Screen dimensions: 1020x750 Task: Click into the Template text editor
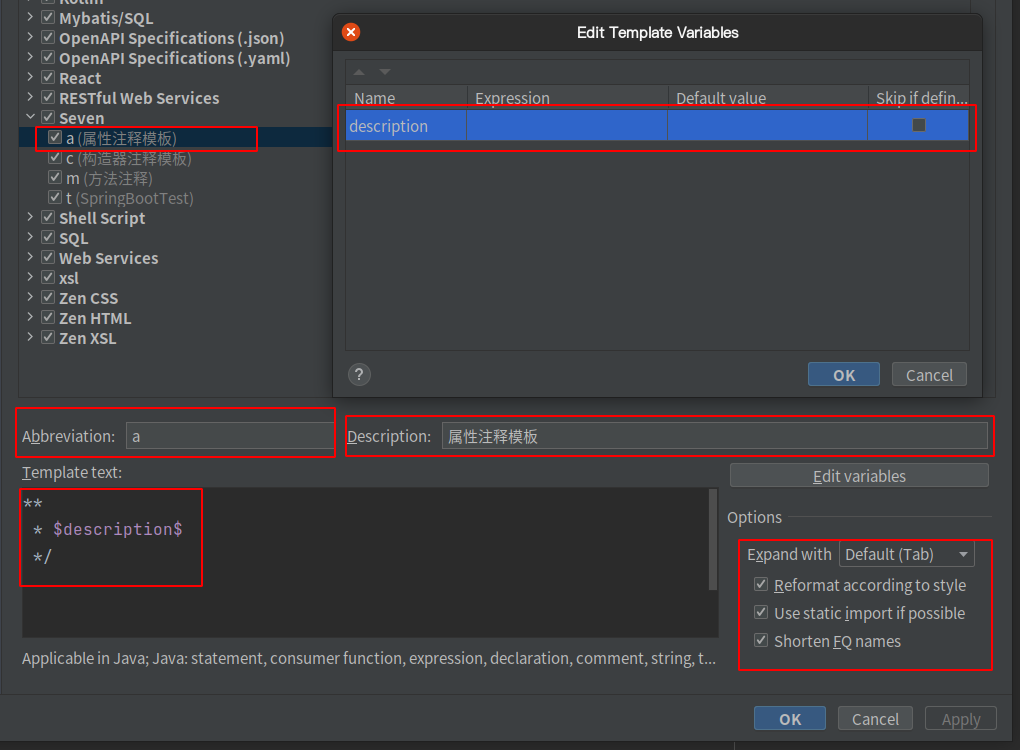[x=365, y=563]
